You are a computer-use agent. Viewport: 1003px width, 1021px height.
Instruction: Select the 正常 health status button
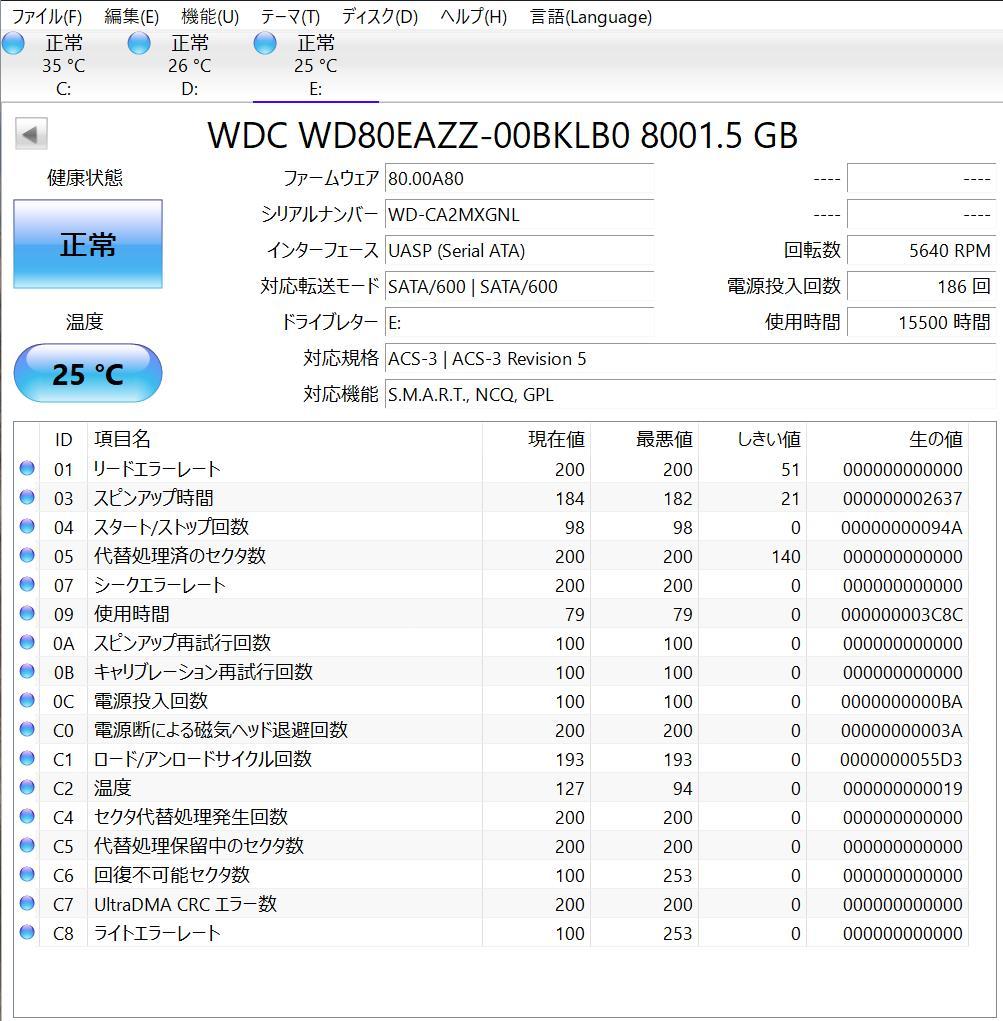(87, 243)
